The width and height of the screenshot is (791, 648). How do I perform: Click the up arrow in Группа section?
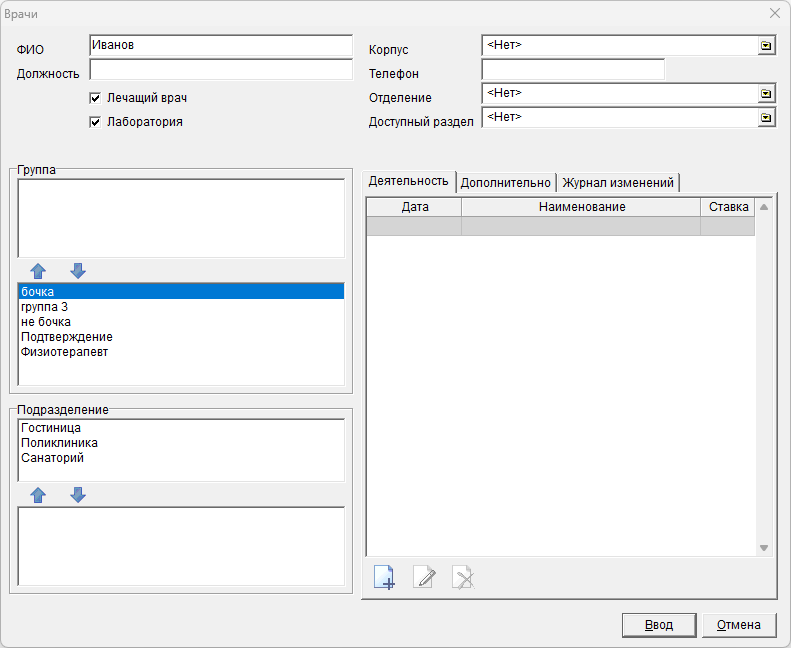click(38, 271)
